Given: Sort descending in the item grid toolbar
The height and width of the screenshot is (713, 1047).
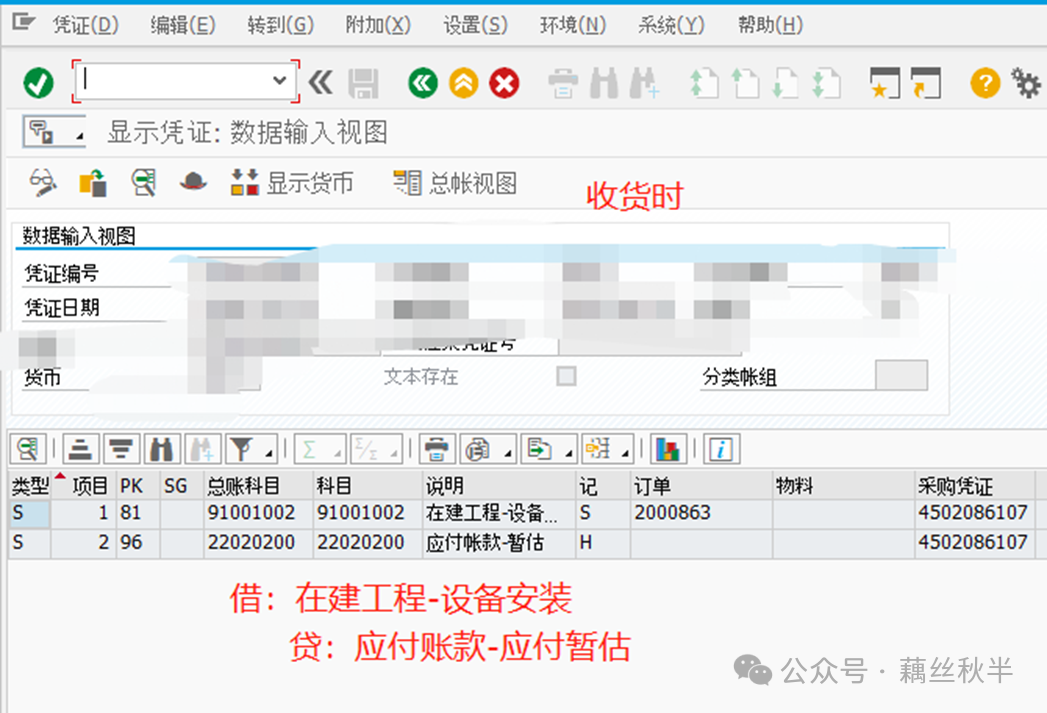Looking at the screenshot, I should [121, 449].
